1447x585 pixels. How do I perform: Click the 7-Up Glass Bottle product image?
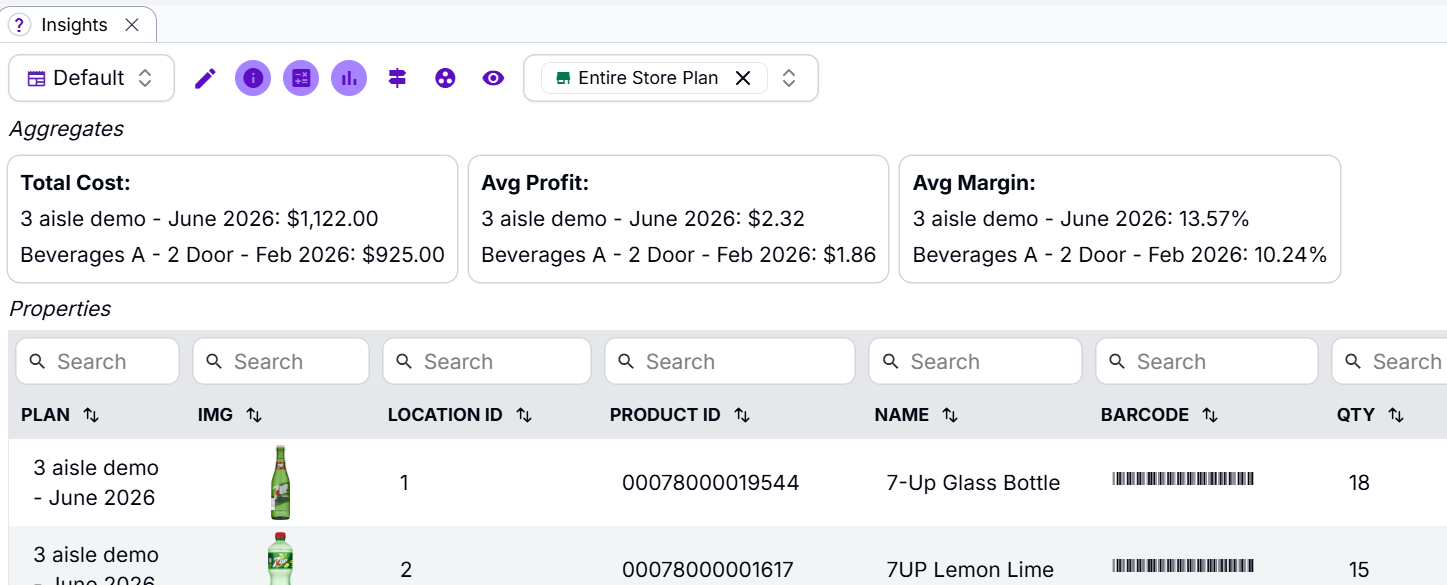281,483
